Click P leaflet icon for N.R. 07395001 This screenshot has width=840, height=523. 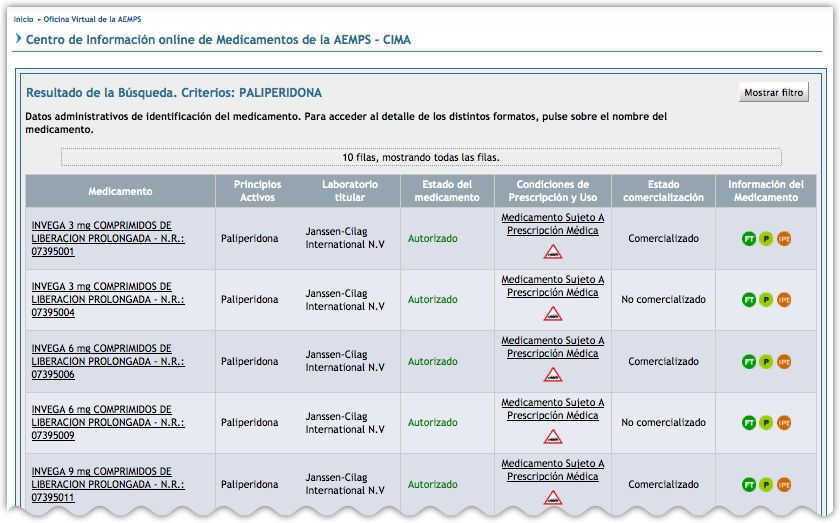point(766,239)
